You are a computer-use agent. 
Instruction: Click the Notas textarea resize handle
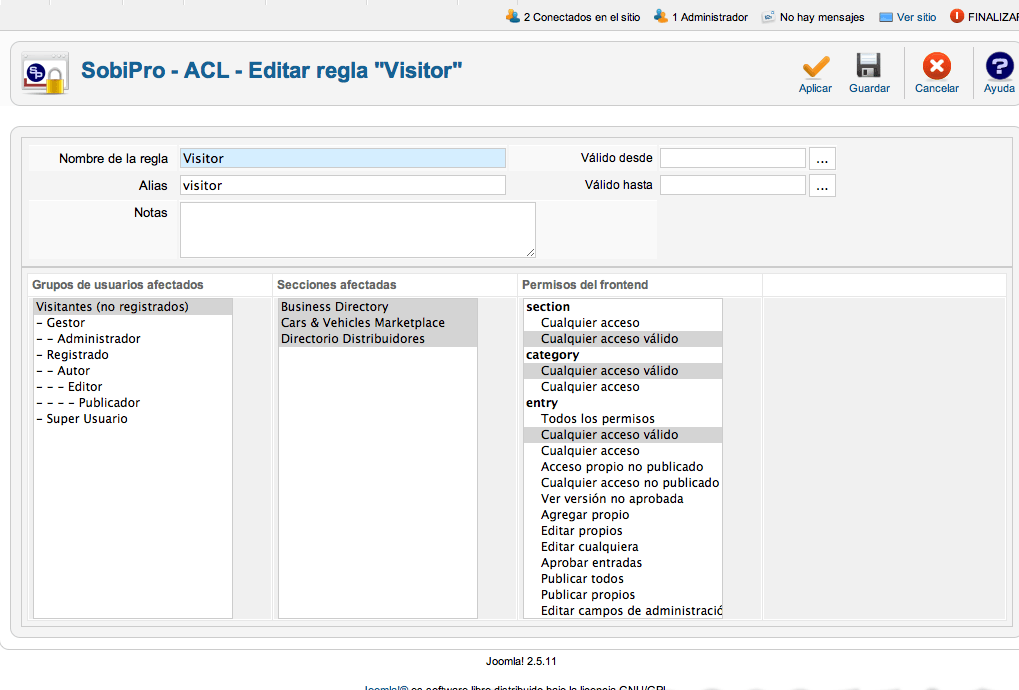[530, 253]
